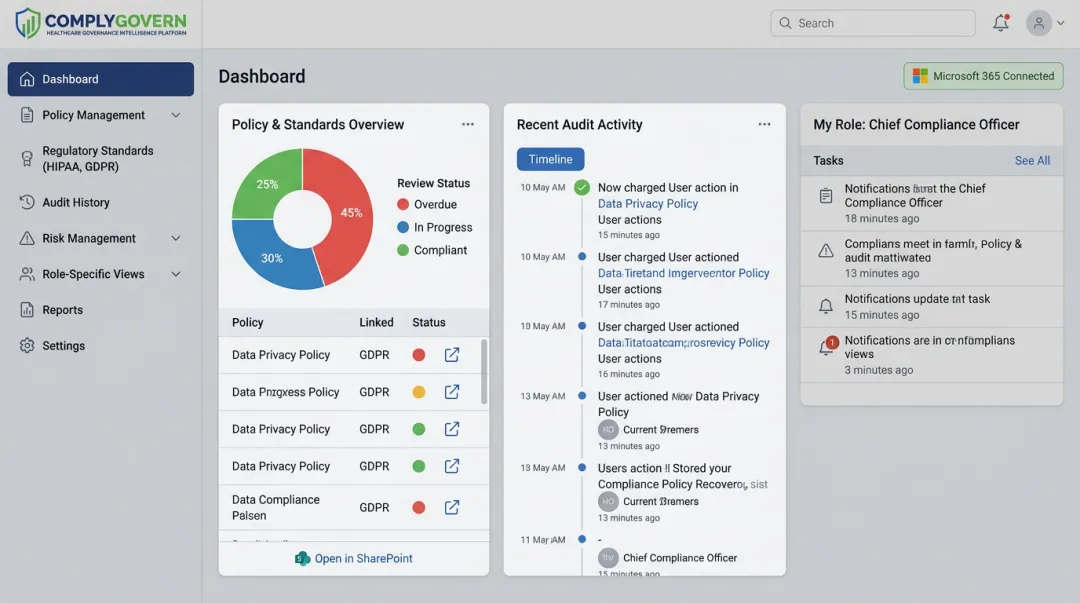Open external link for fourth row's Data Privacy Policy
The height and width of the screenshot is (603, 1080).
point(452,467)
